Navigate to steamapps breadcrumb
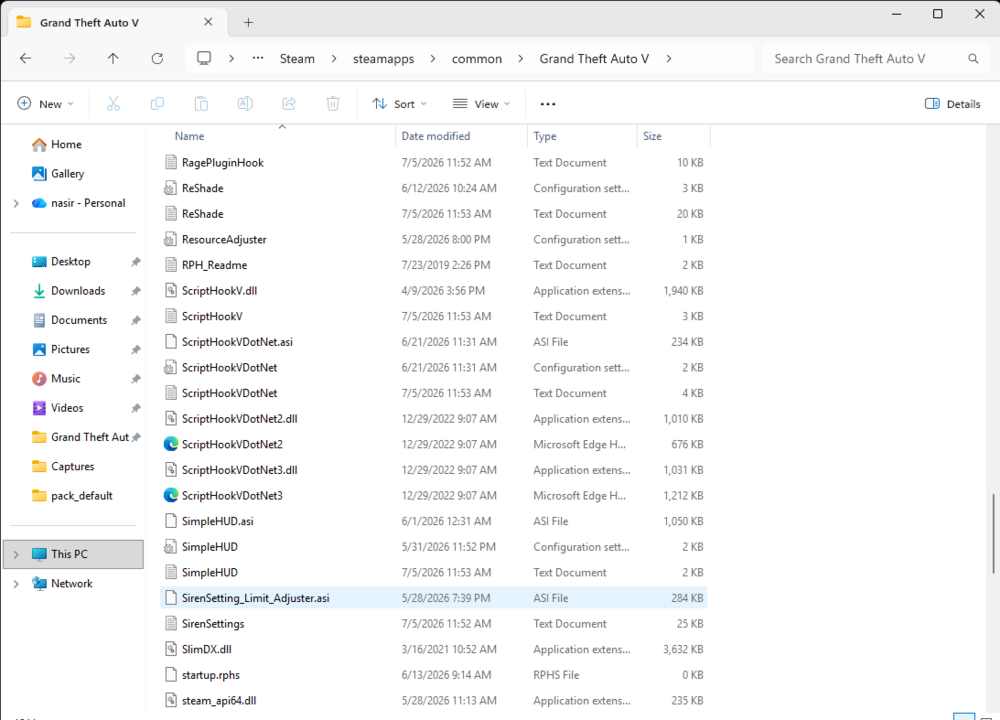1000x720 pixels. click(383, 59)
